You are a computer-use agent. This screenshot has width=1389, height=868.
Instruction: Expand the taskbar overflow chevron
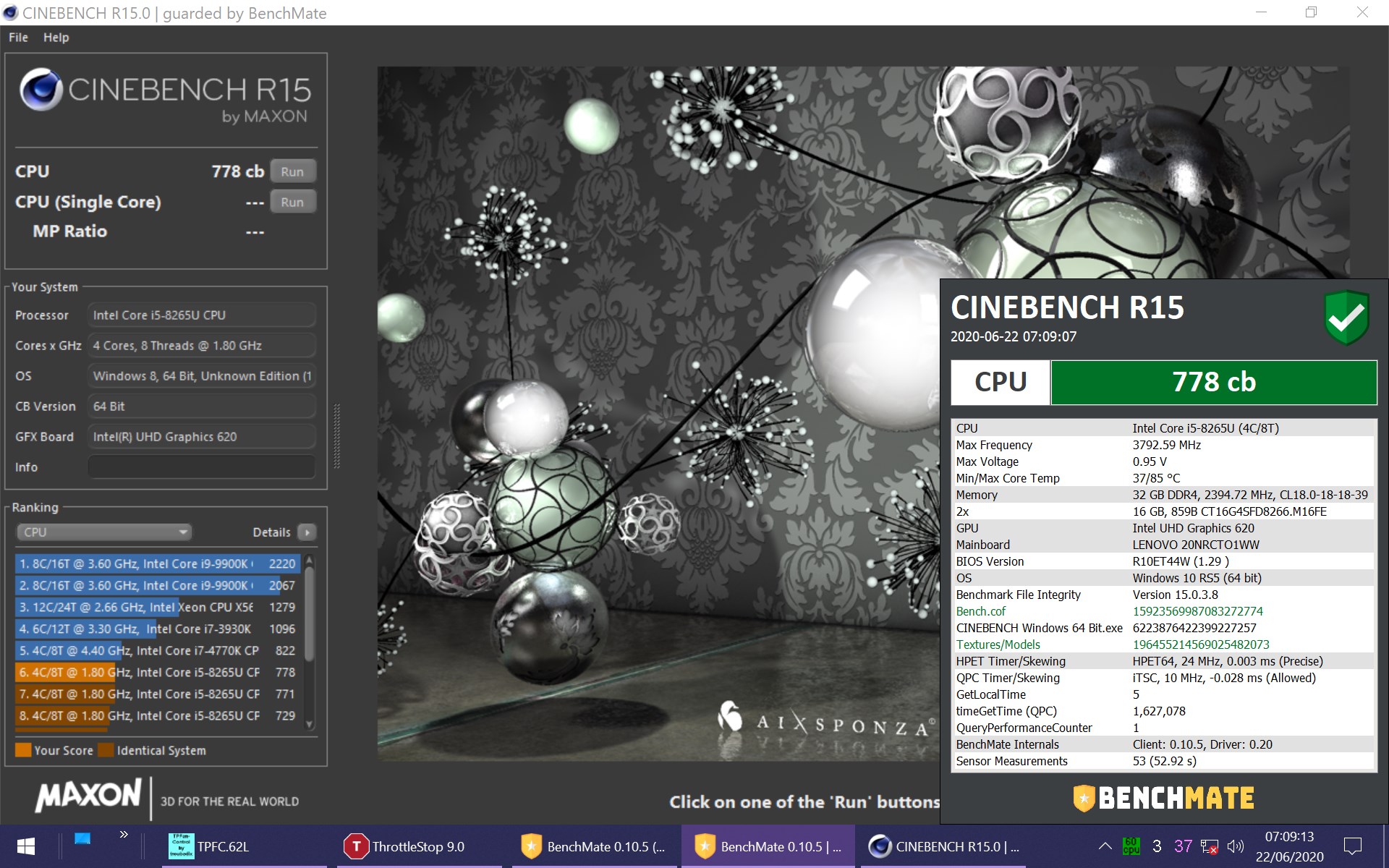[x=124, y=835]
